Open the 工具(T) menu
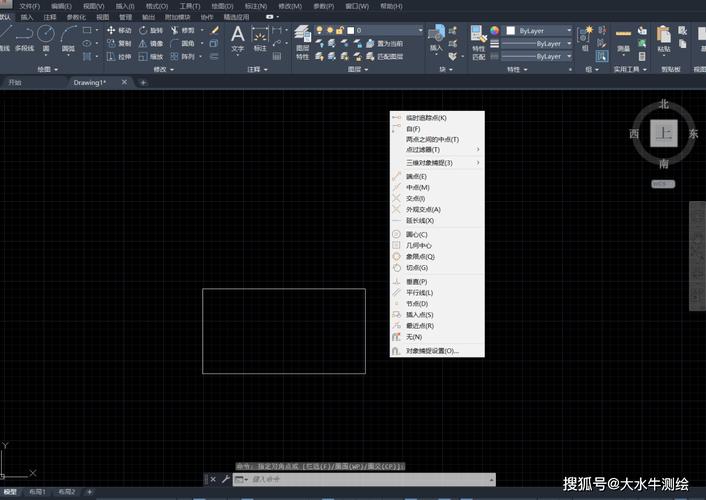706x500 pixels. [x=190, y=6]
